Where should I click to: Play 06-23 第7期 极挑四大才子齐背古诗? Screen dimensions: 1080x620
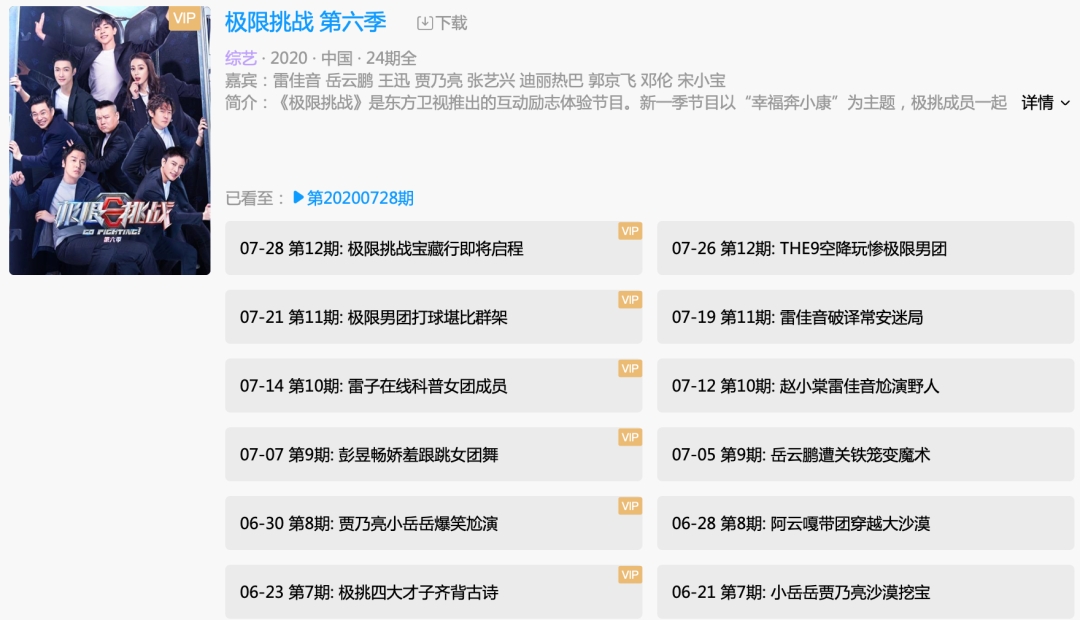coord(433,592)
